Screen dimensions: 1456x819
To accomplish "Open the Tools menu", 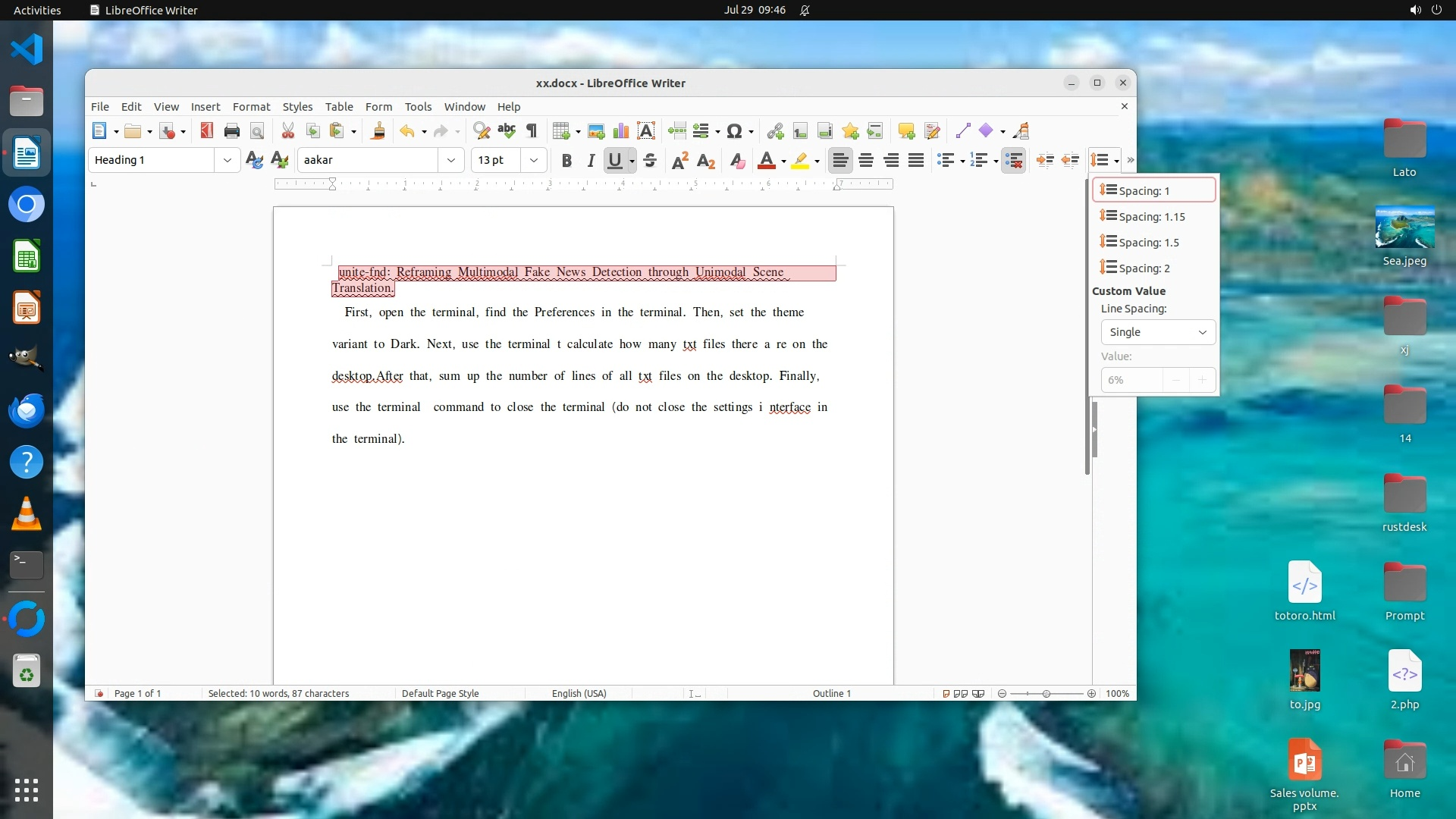I will 418,106.
